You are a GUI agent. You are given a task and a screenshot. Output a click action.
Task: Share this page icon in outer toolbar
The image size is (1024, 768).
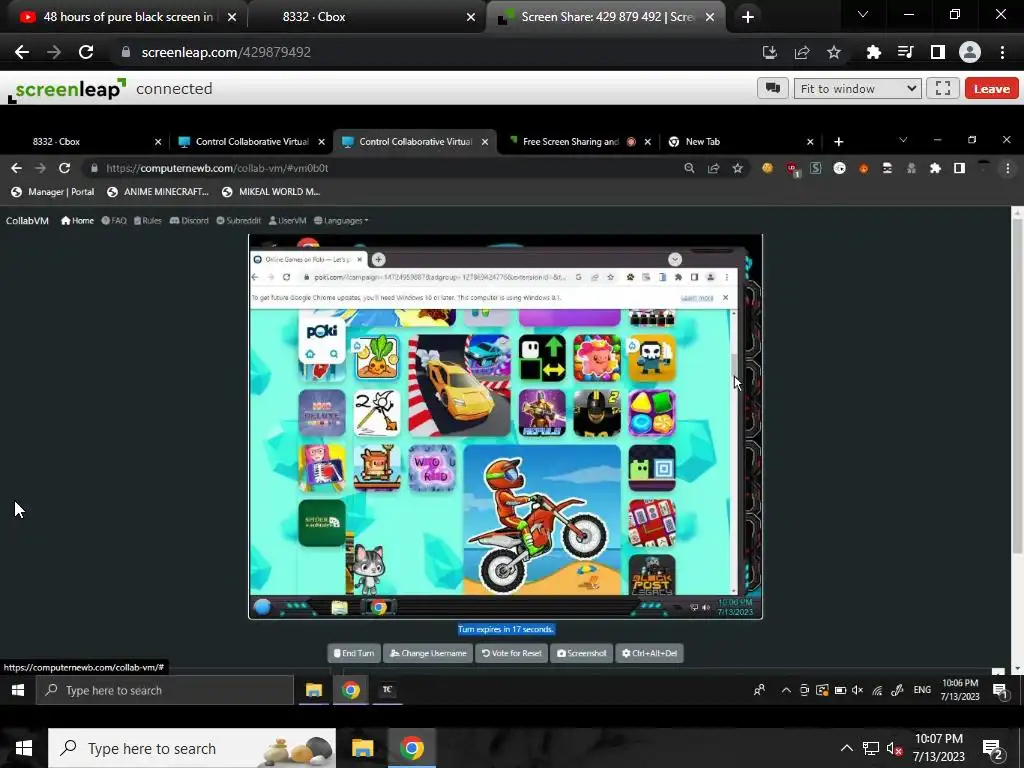click(x=802, y=52)
